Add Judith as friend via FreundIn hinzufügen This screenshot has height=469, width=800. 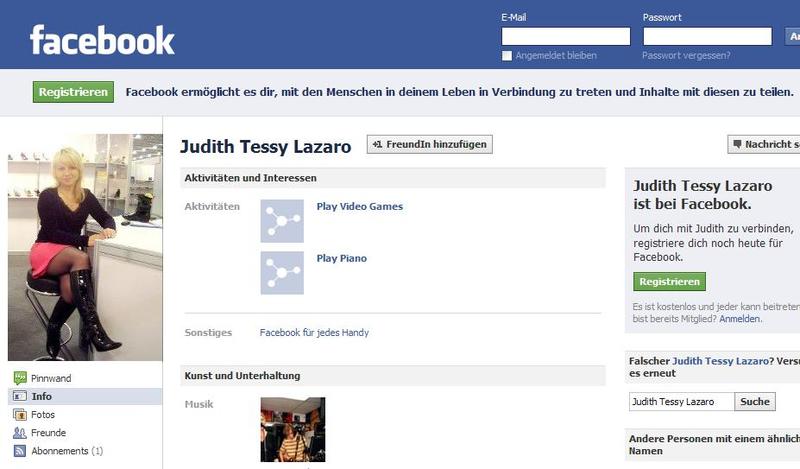pos(430,144)
